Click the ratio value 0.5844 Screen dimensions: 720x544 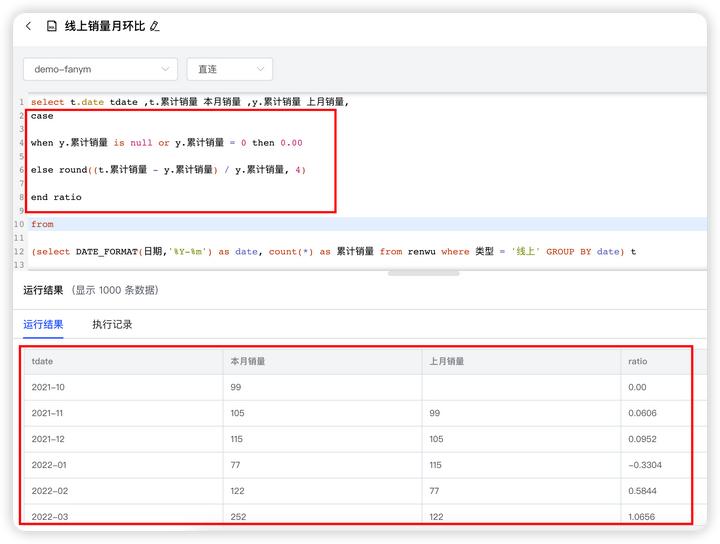pyautogui.click(x=642, y=491)
